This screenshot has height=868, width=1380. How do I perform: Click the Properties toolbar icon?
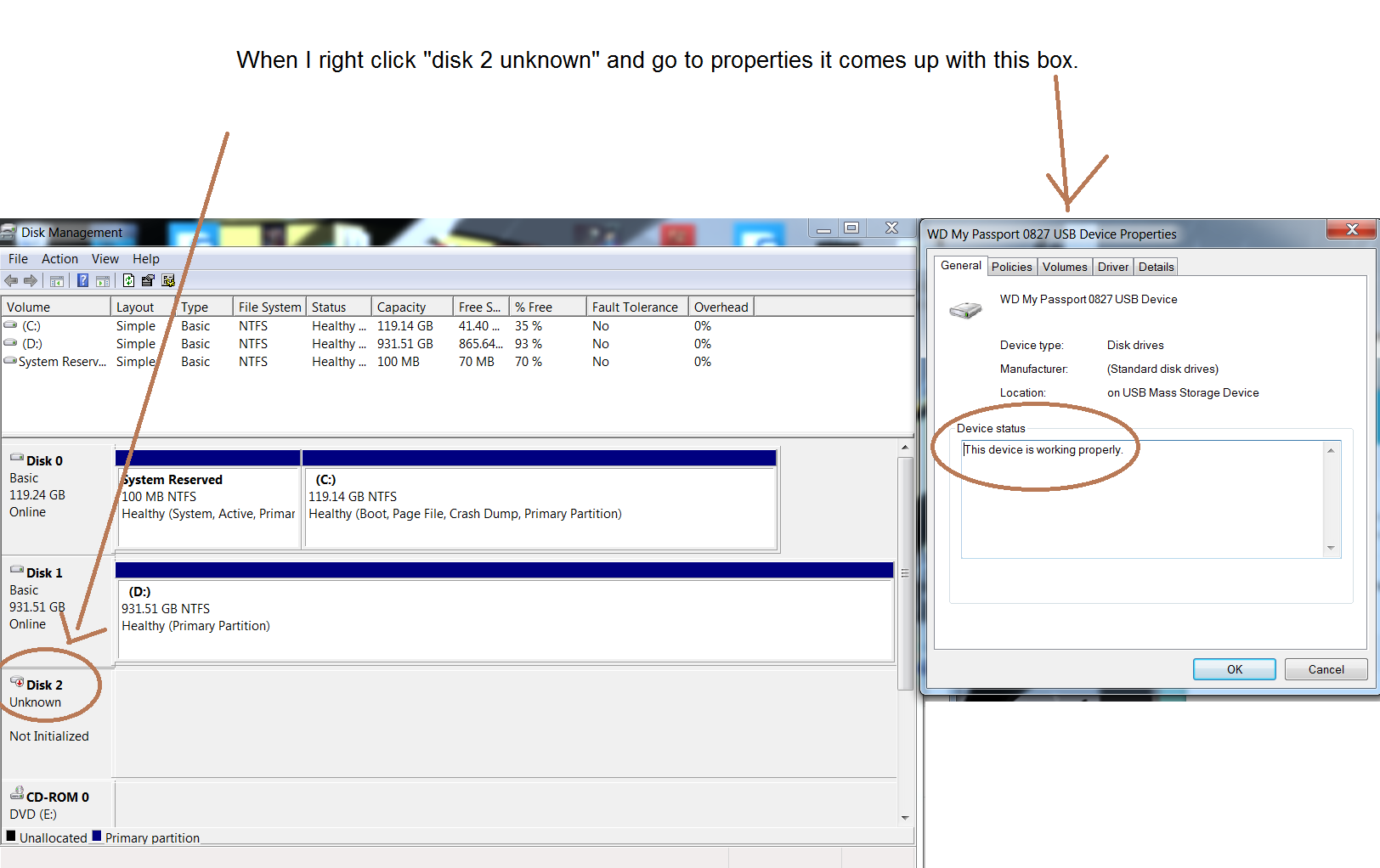(148, 281)
